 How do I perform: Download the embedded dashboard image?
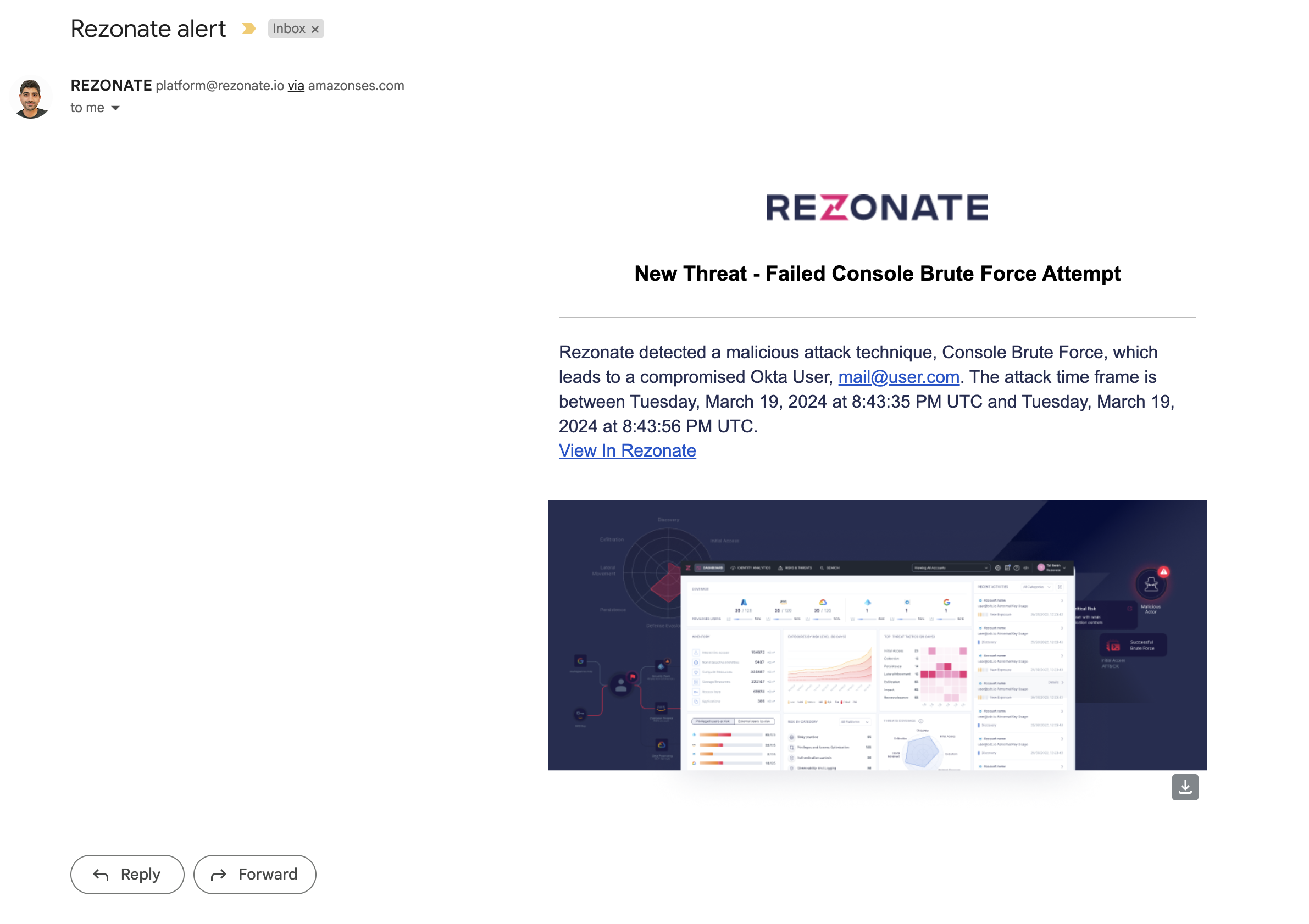click(1185, 787)
